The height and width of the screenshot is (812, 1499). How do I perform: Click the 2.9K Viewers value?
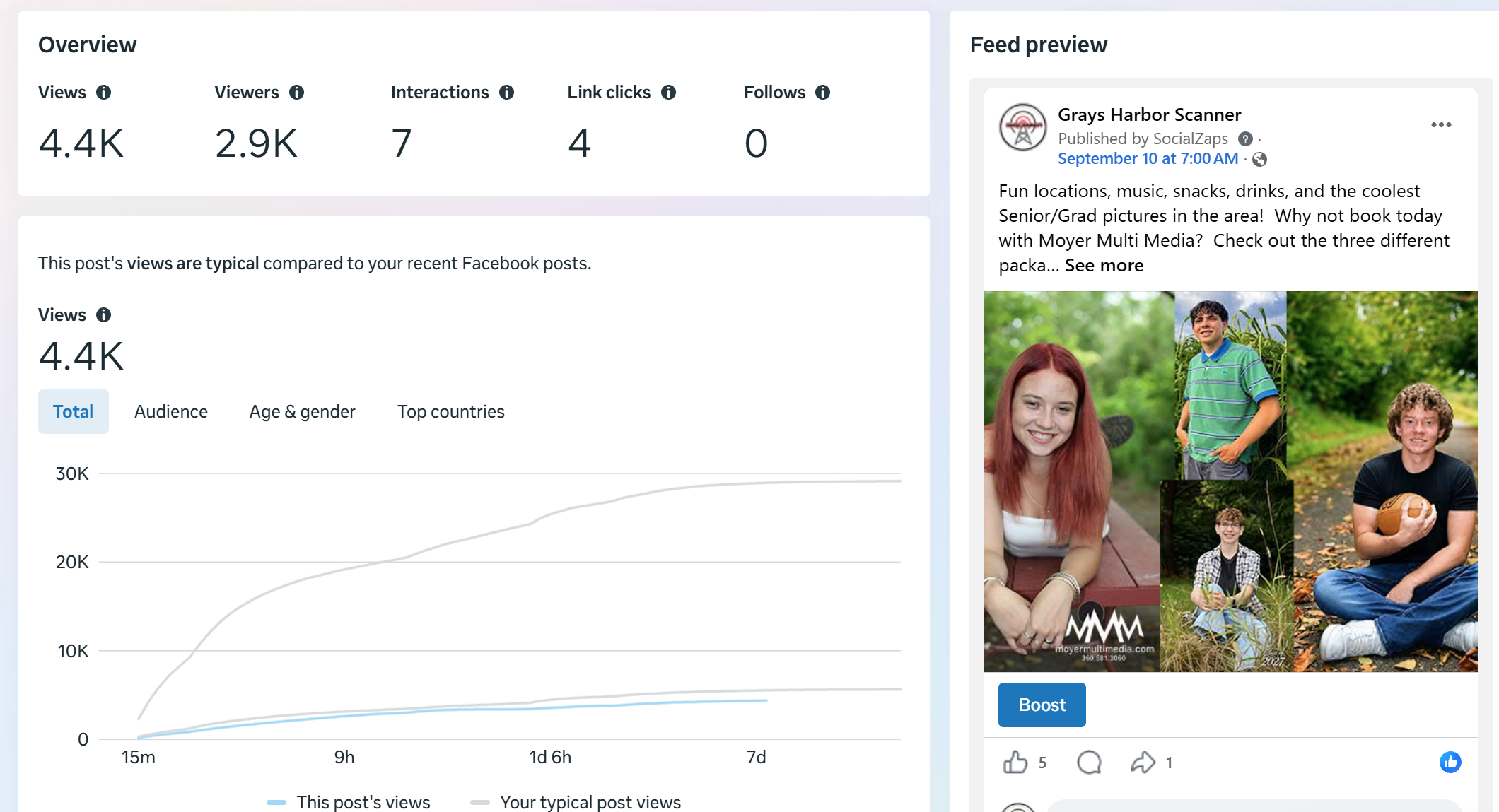256,143
